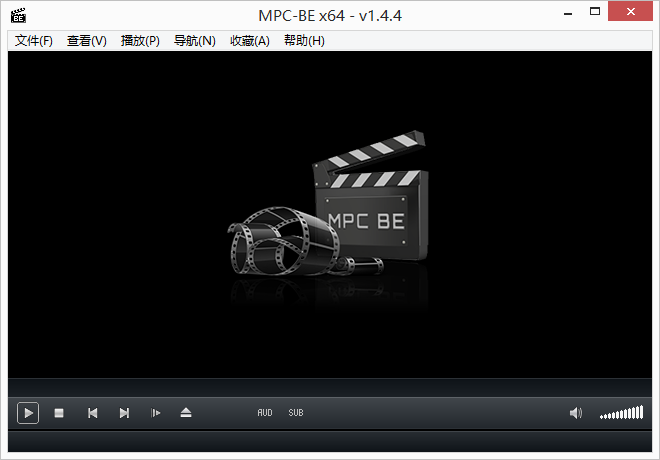Close the MPC-BE window
This screenshot has width=660, height=460.
tap(630, 12)
